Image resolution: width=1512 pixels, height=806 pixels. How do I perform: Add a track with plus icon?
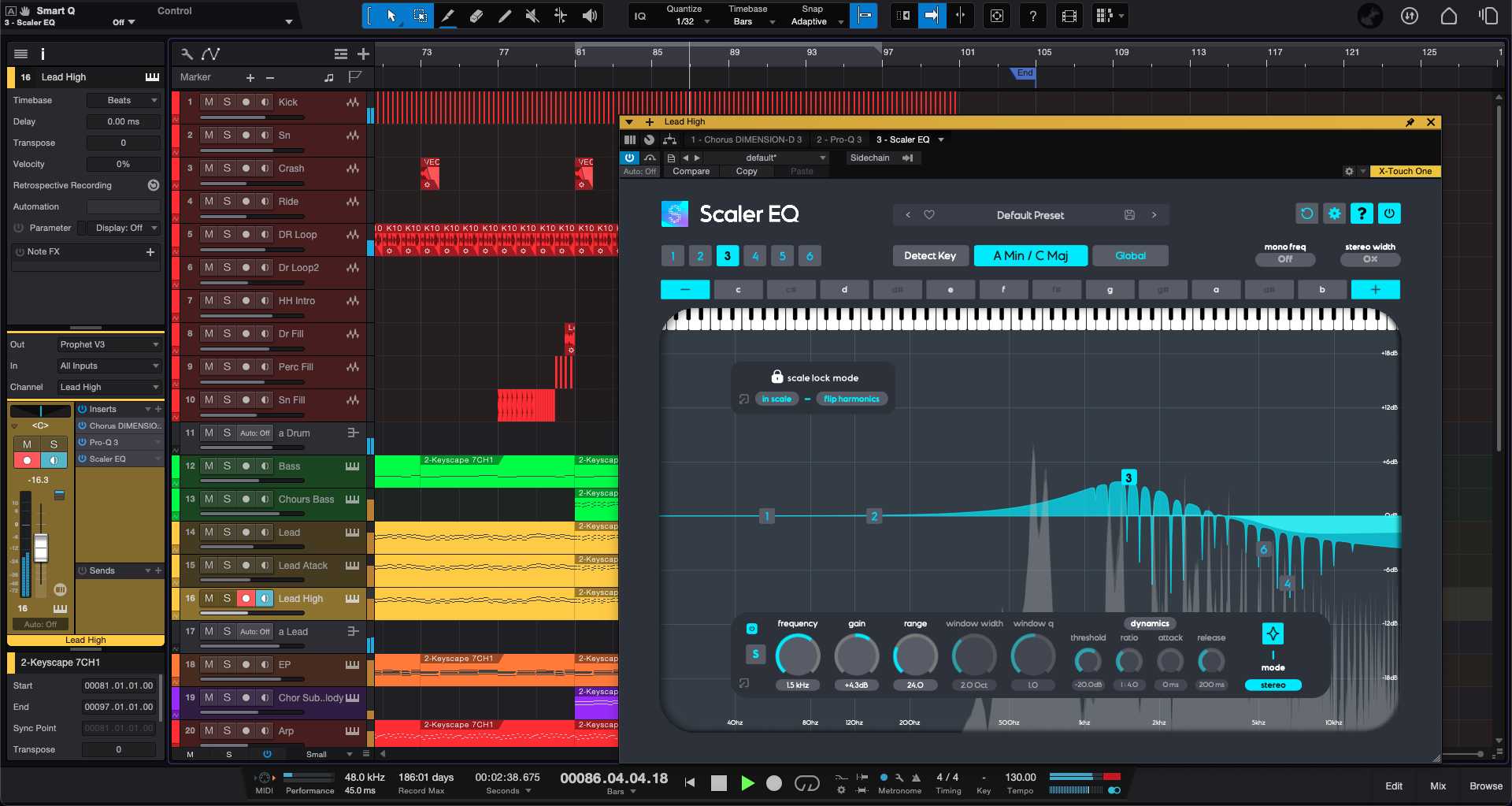(363, 54)
